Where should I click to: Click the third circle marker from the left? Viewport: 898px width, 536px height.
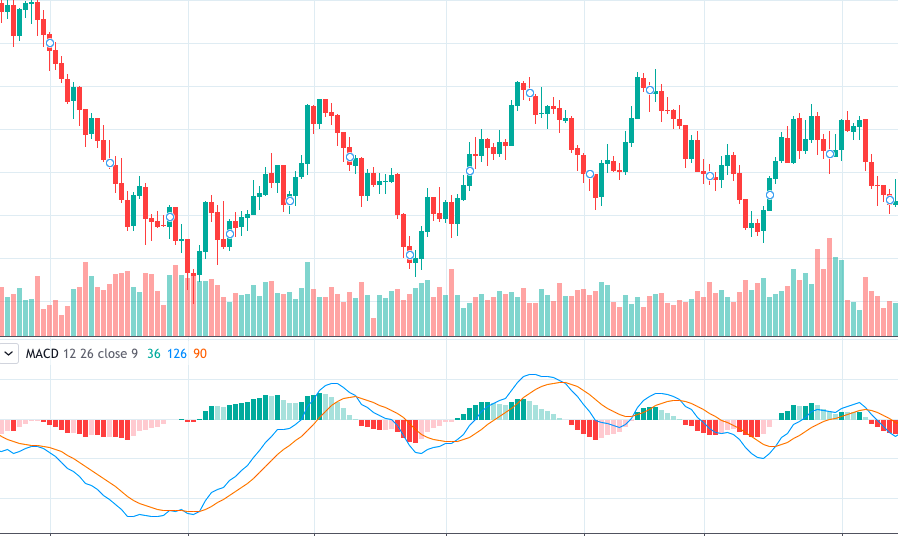pos(170,217)
